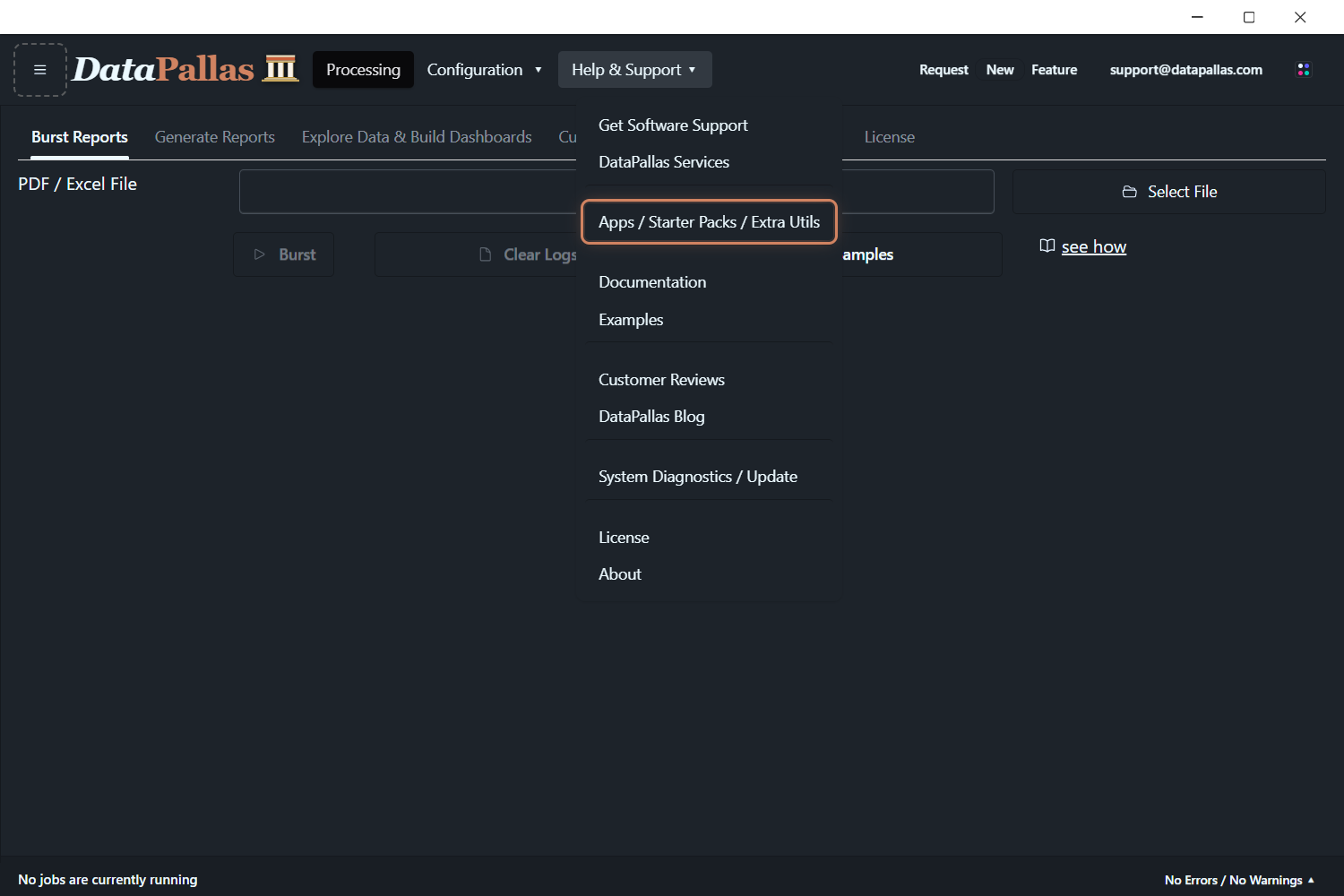Click the Select File button
The height and width of the screenshot is (896, 1344).
click(1169, 192)
